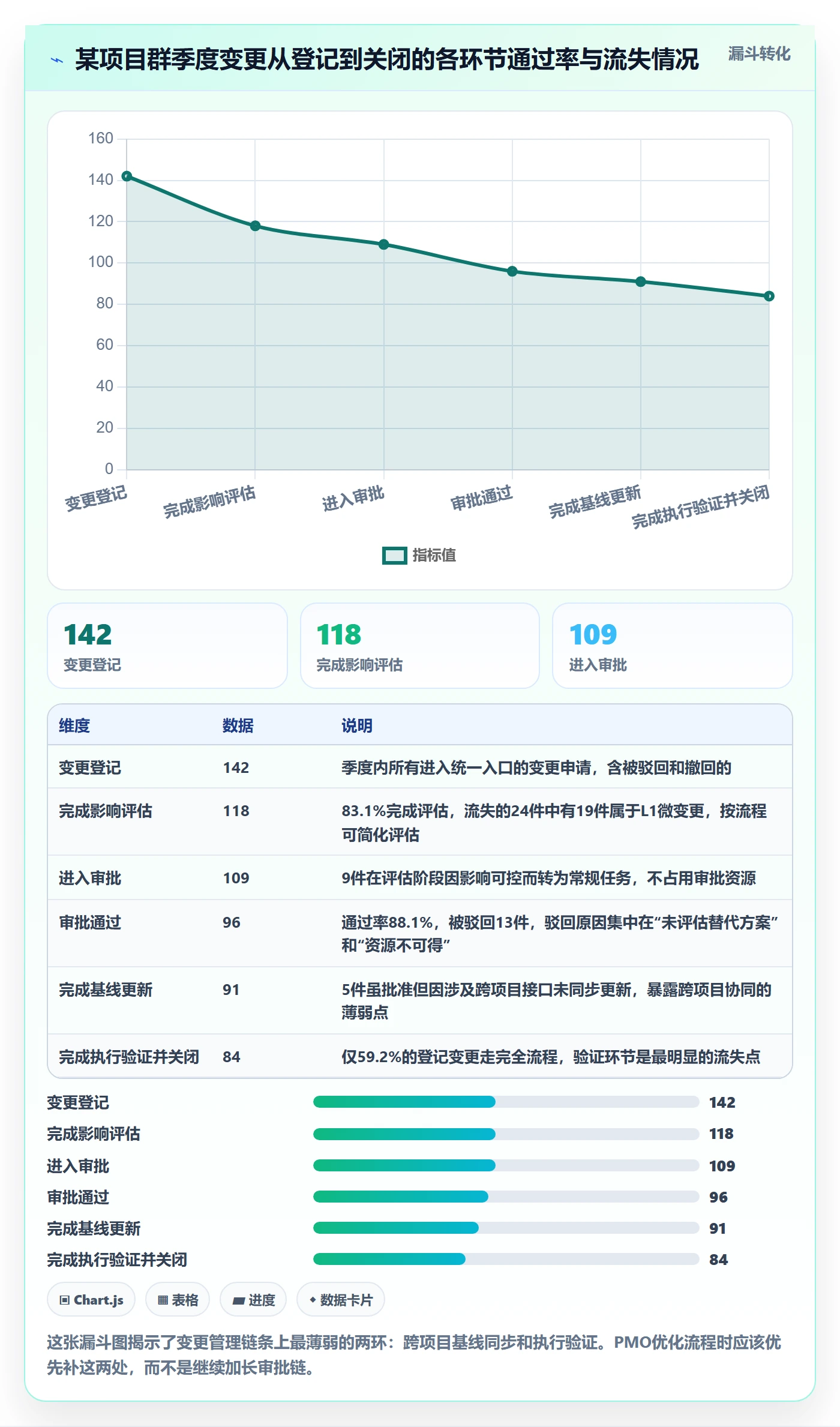Toggle the 指标值 legend swatch
Screen dimensions: 840x1427
[x=394, y=556]
